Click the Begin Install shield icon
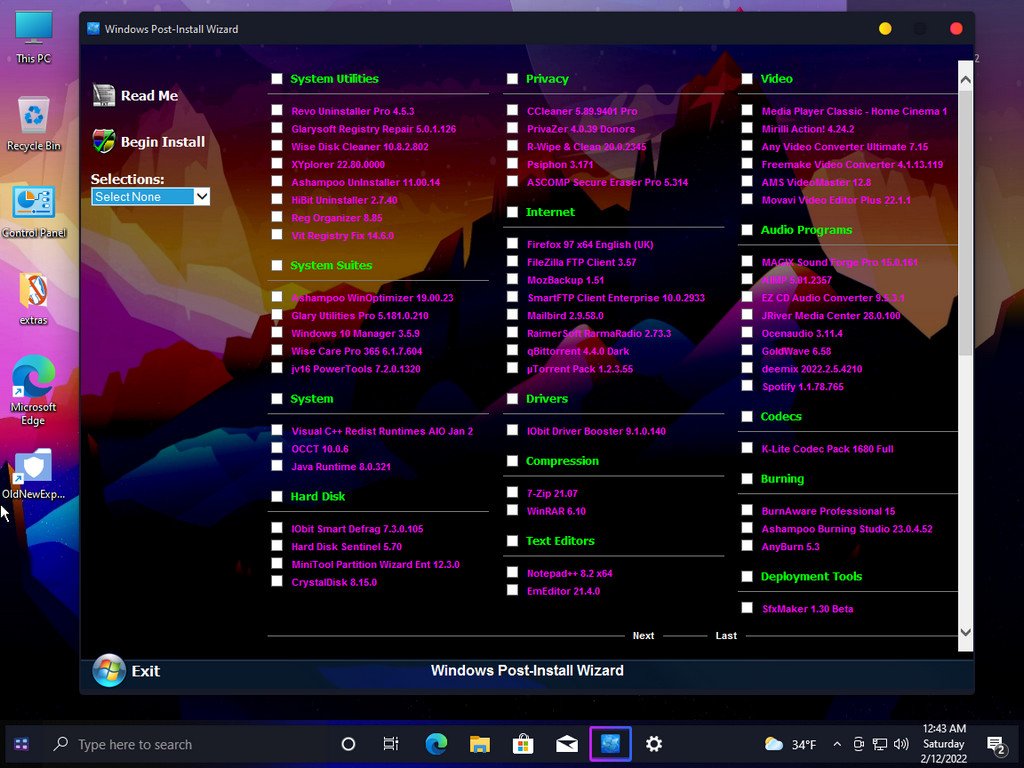This screenshot has width=1024, height=768. click(x=104, y=141)
